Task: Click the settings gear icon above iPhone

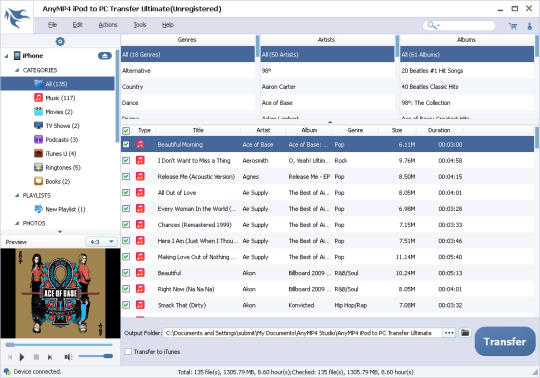Action: 60,41
